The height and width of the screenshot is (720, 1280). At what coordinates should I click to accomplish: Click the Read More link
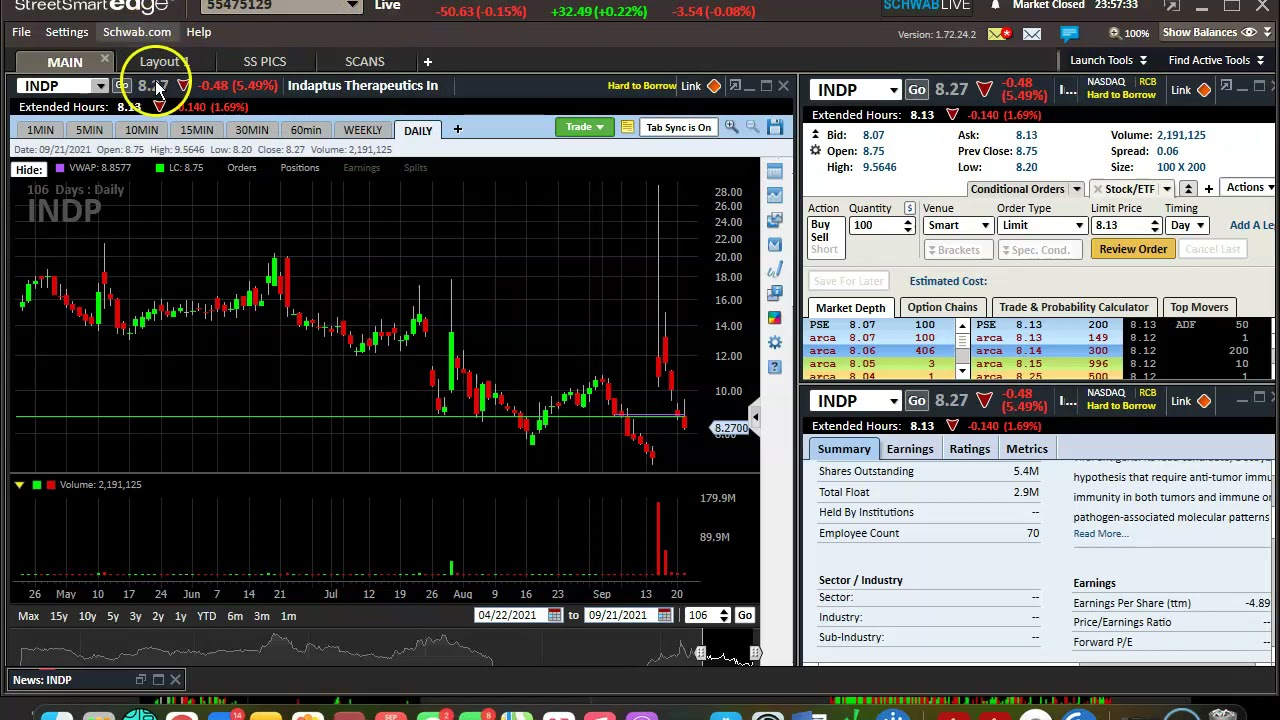1100,534
